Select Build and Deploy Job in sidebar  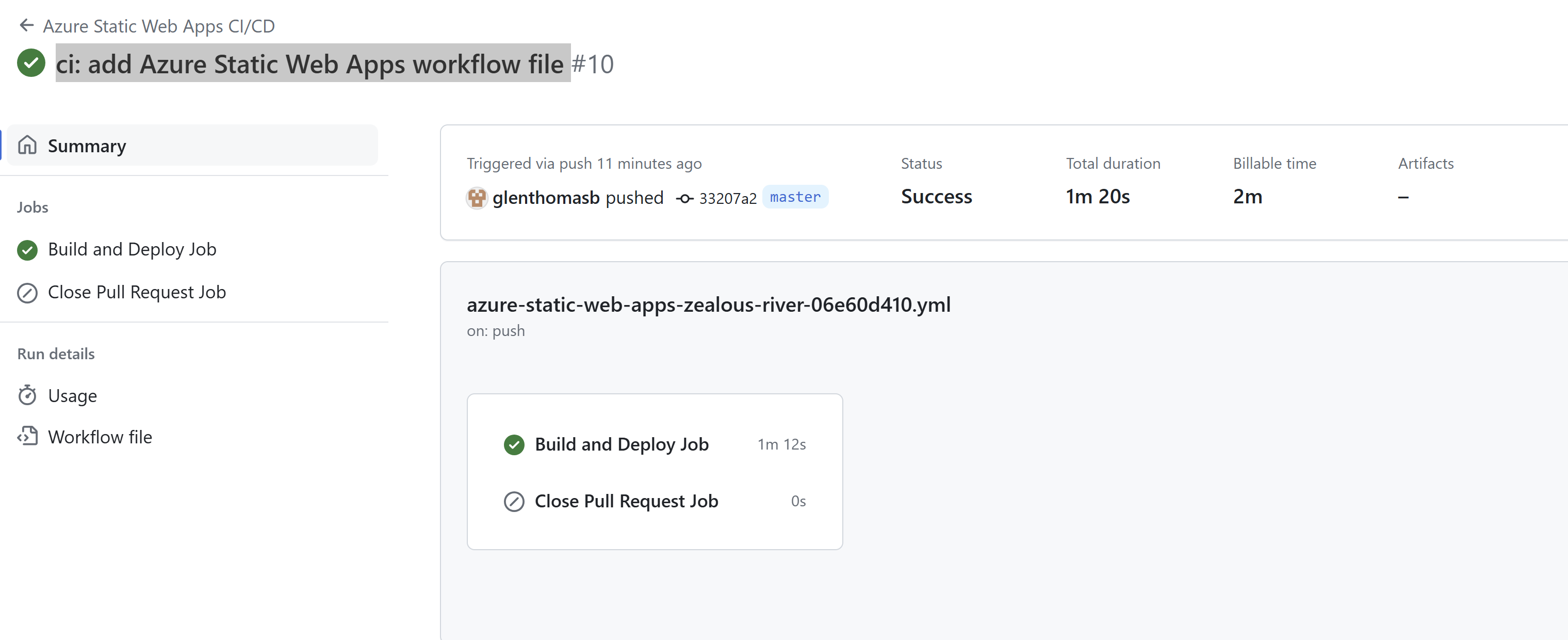pyautogui.click(x=132, y=250)
